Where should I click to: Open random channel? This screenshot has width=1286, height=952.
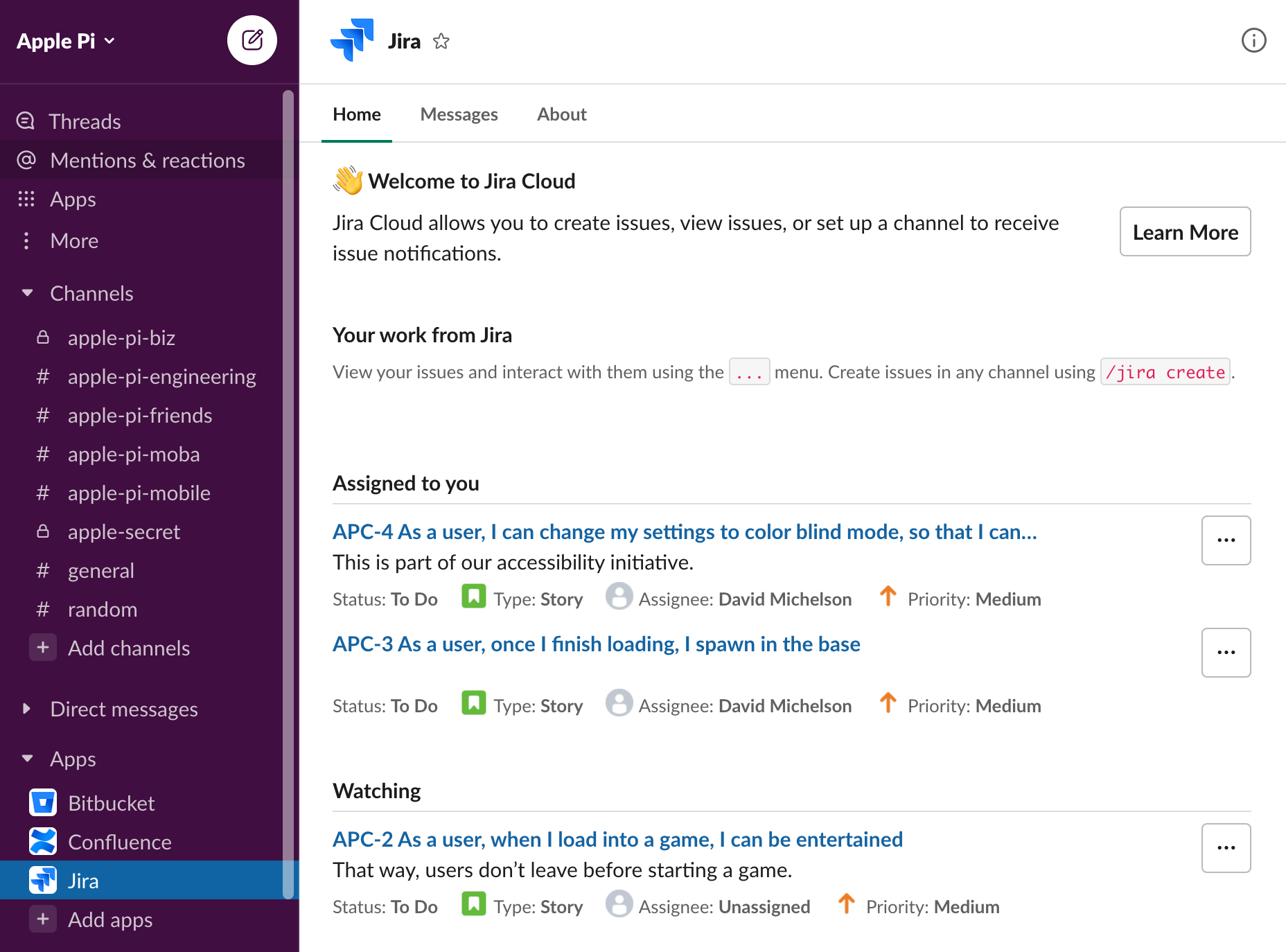coord(141,609)
